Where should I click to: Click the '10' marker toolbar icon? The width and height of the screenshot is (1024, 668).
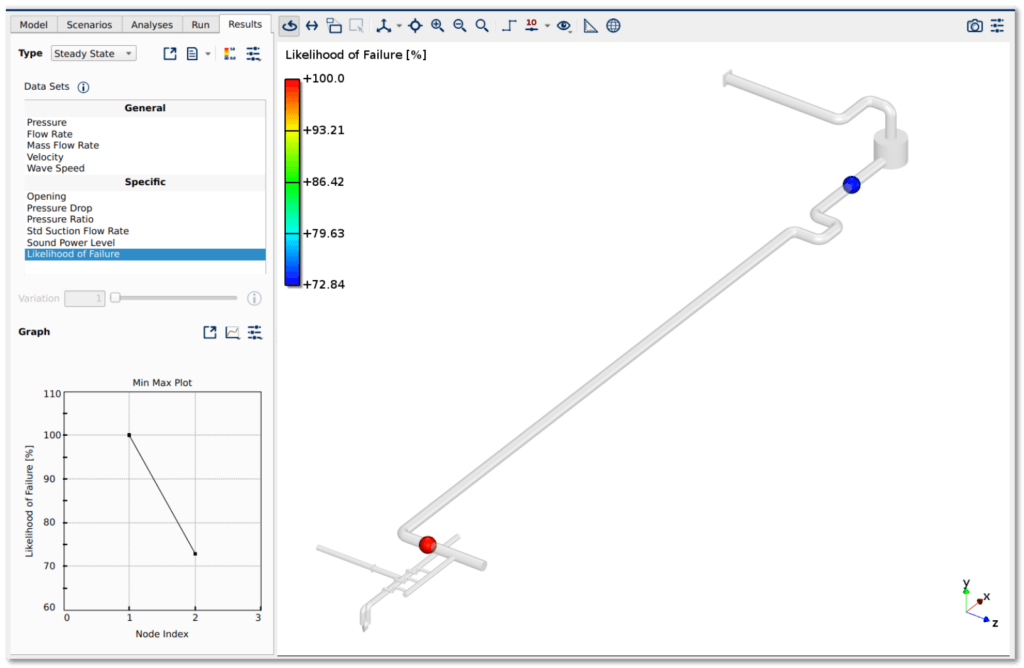[532, 25]
